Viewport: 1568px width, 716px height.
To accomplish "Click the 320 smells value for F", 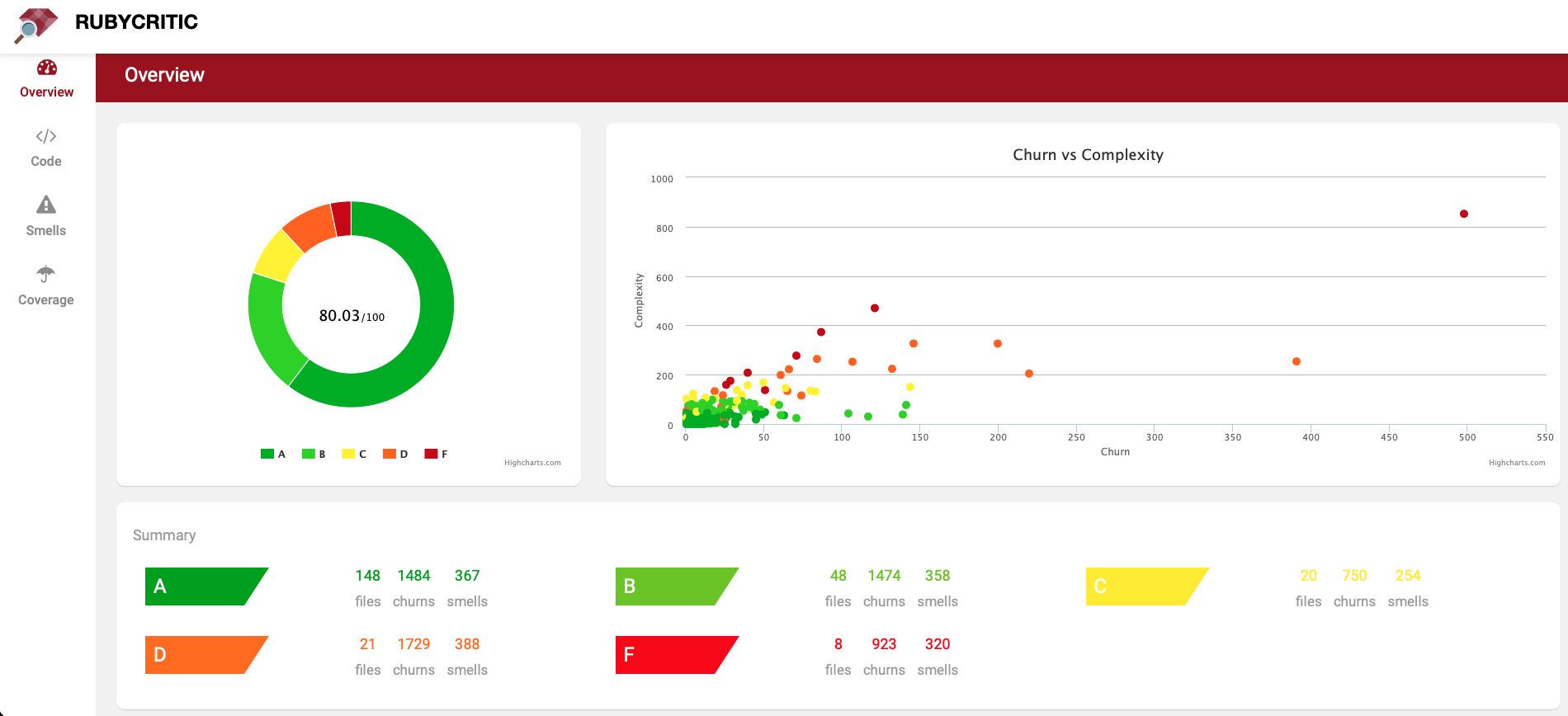I will coord(937,644).
